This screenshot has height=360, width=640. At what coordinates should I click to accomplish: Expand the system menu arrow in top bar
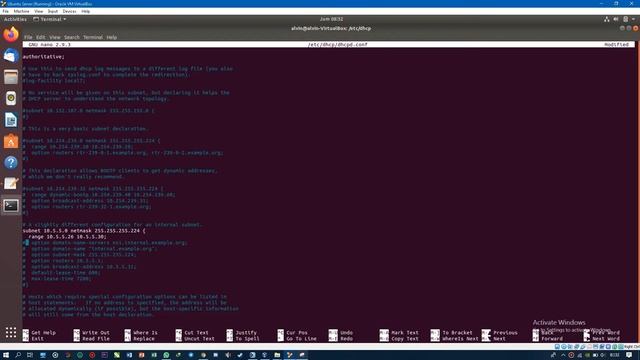coord(633,19)
